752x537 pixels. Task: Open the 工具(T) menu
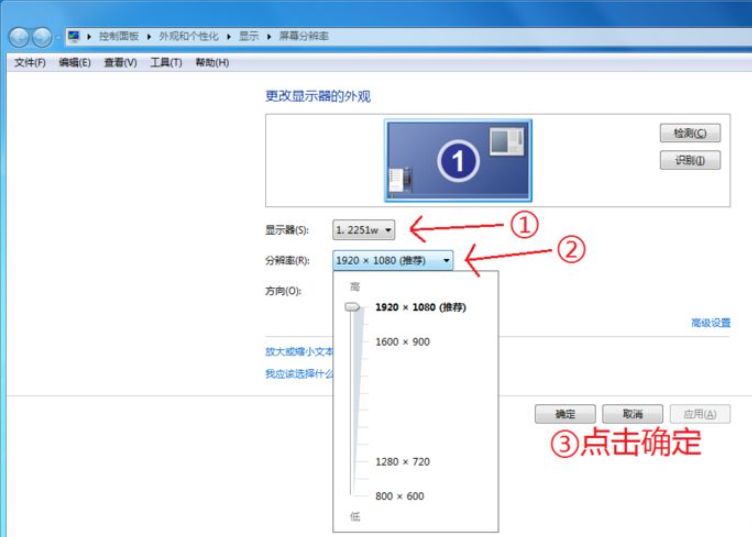pos(166,63)
